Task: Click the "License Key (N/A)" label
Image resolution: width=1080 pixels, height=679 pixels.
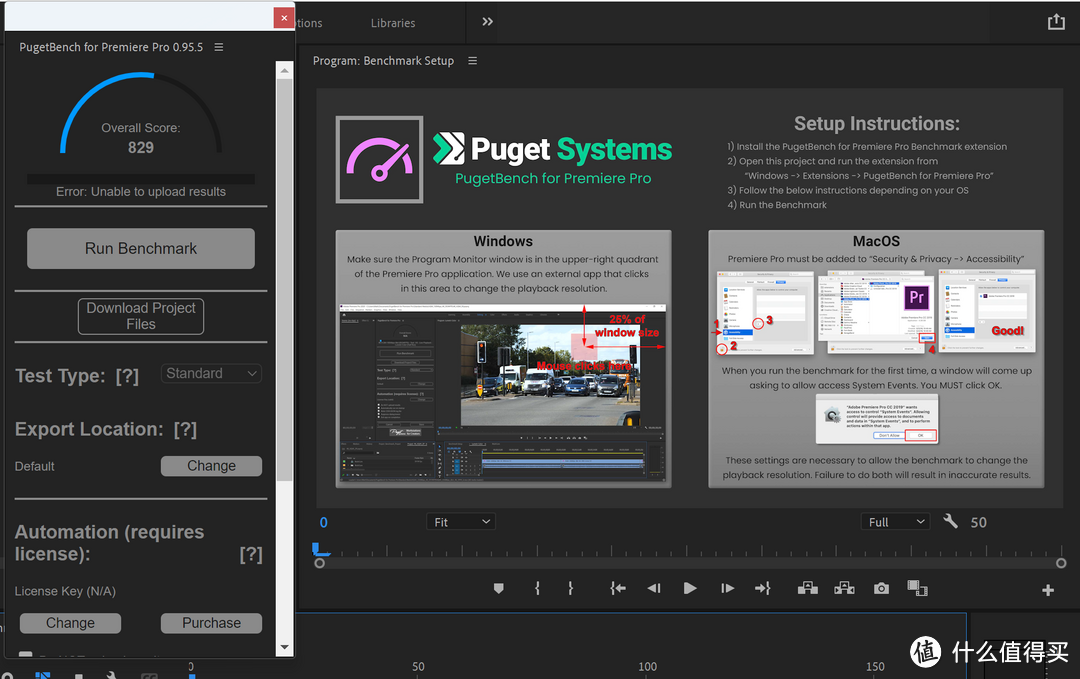Action: tap(65, 591)
